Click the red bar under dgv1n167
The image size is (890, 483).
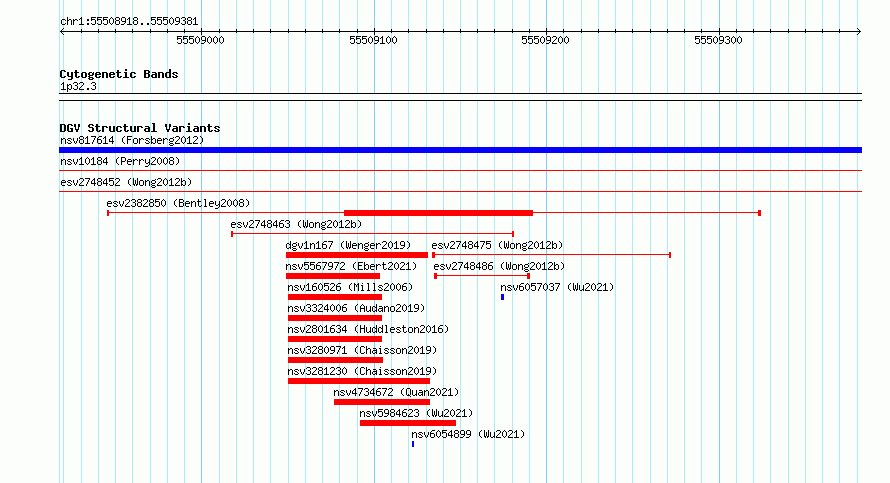pyautogui.click(x=357, y=255)
